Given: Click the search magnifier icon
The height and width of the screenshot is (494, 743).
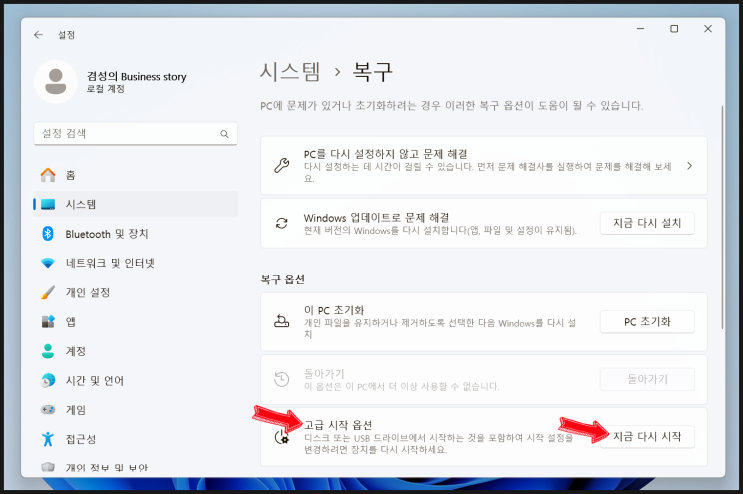Looking at the screenshot, I should pos(224,134).
